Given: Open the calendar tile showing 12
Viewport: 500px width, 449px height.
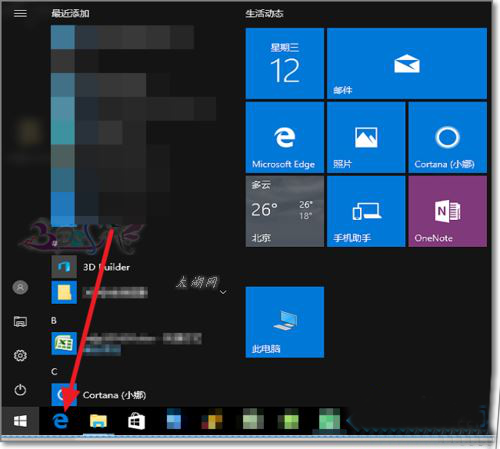Looking at the screenshot, I should (285, 63).
